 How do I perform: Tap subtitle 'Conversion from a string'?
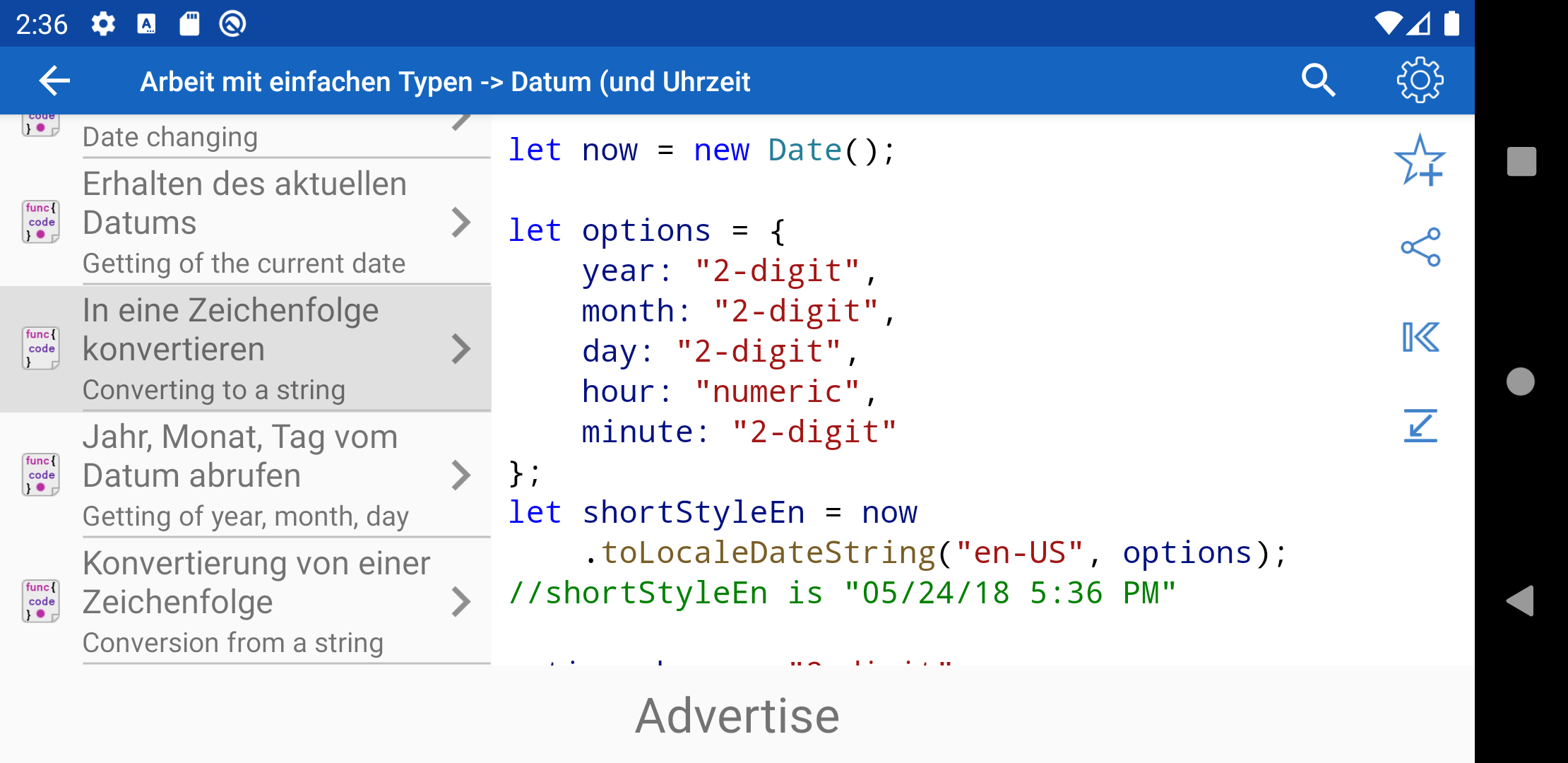pyautogui.click(x=233, y=643)
